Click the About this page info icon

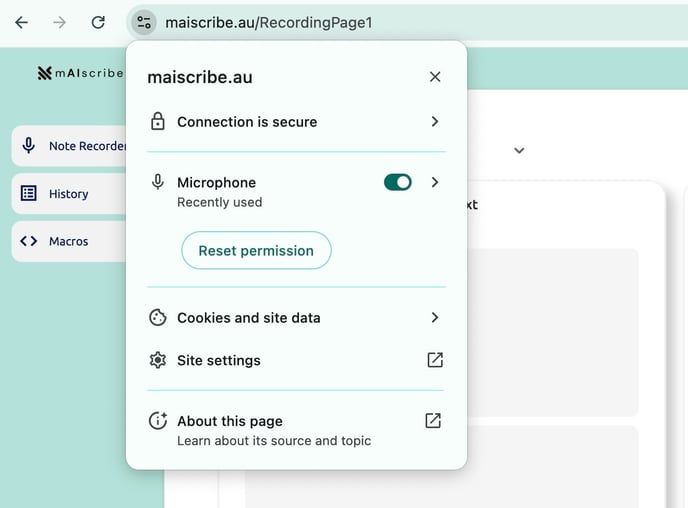158,421
